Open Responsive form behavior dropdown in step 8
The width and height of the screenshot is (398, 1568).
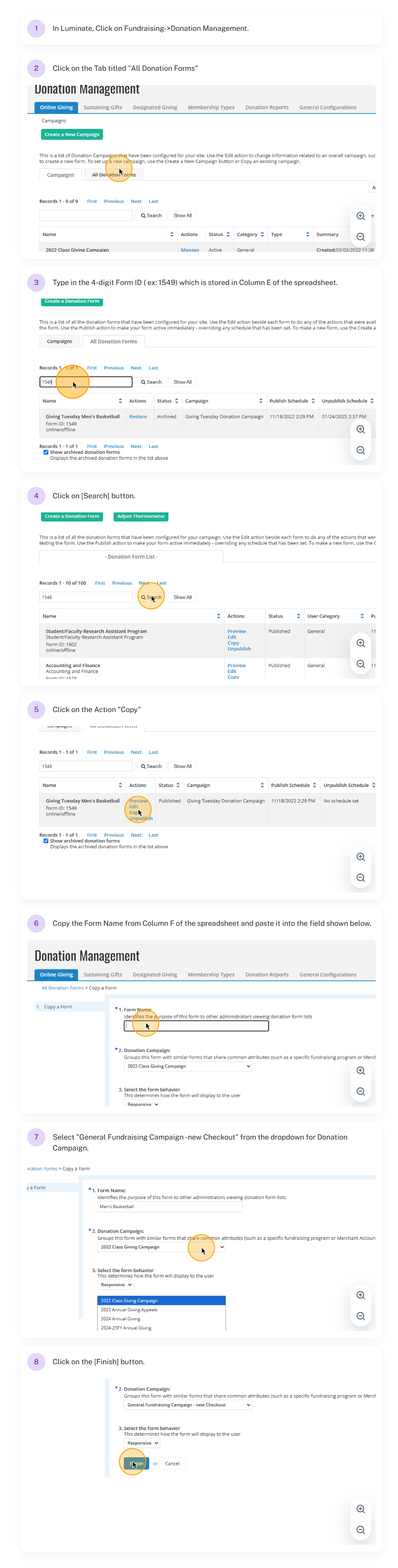click(x=142, y=1443)
